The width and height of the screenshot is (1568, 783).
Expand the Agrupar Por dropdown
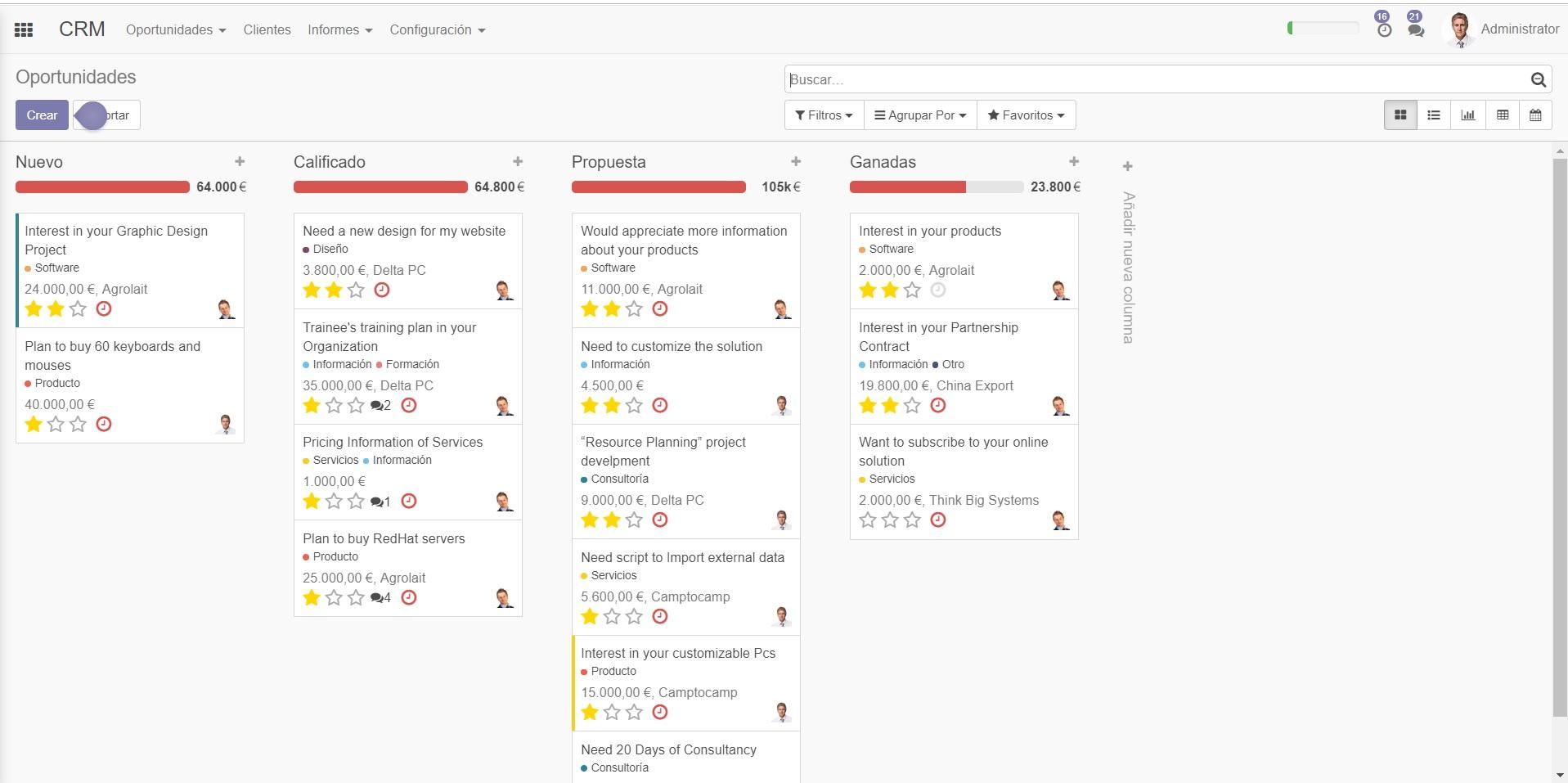tap(919, 115)
